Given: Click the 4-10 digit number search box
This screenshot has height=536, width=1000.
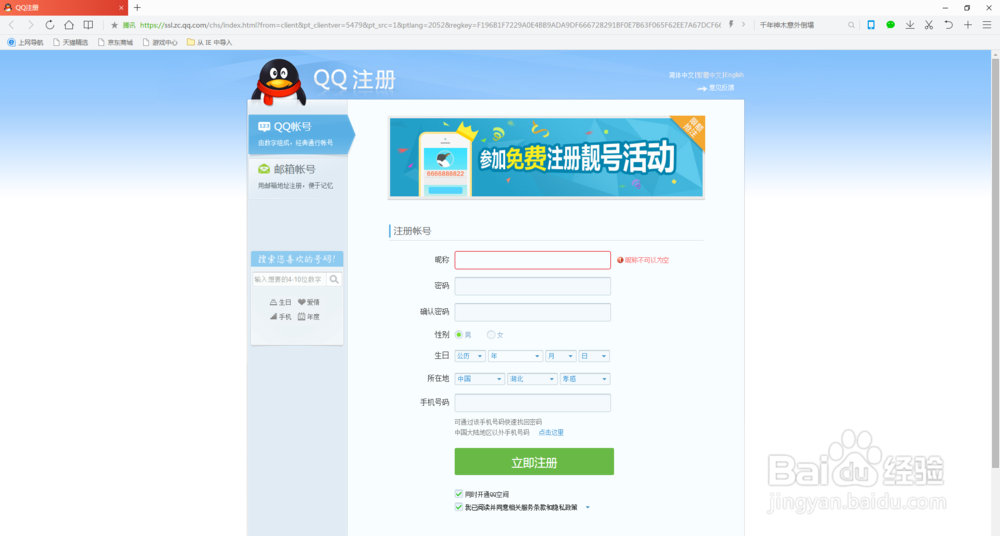Looking at the screenshot, I should coord(290,279).
